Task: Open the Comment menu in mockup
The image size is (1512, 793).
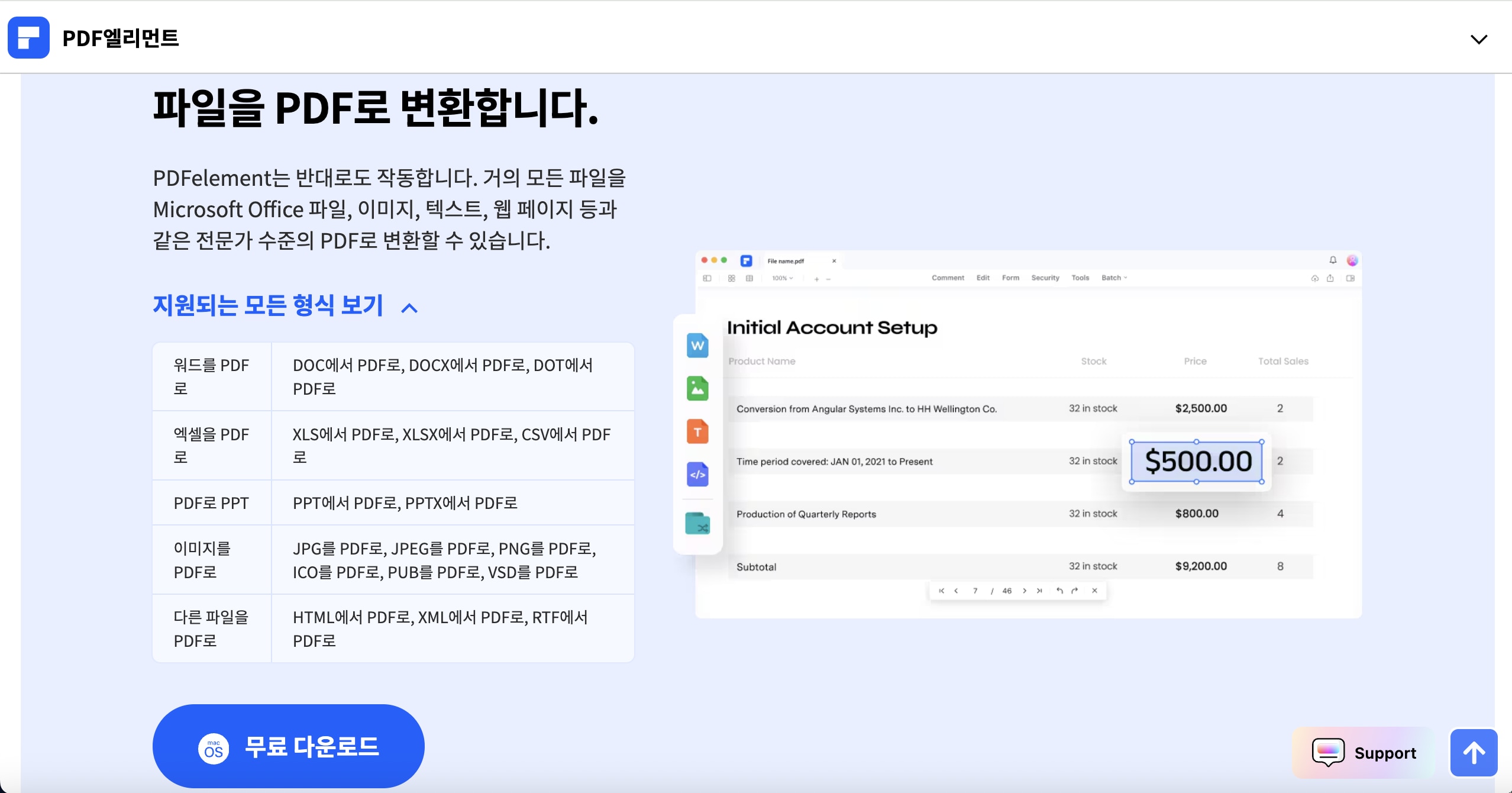Action: coord(948,278)
